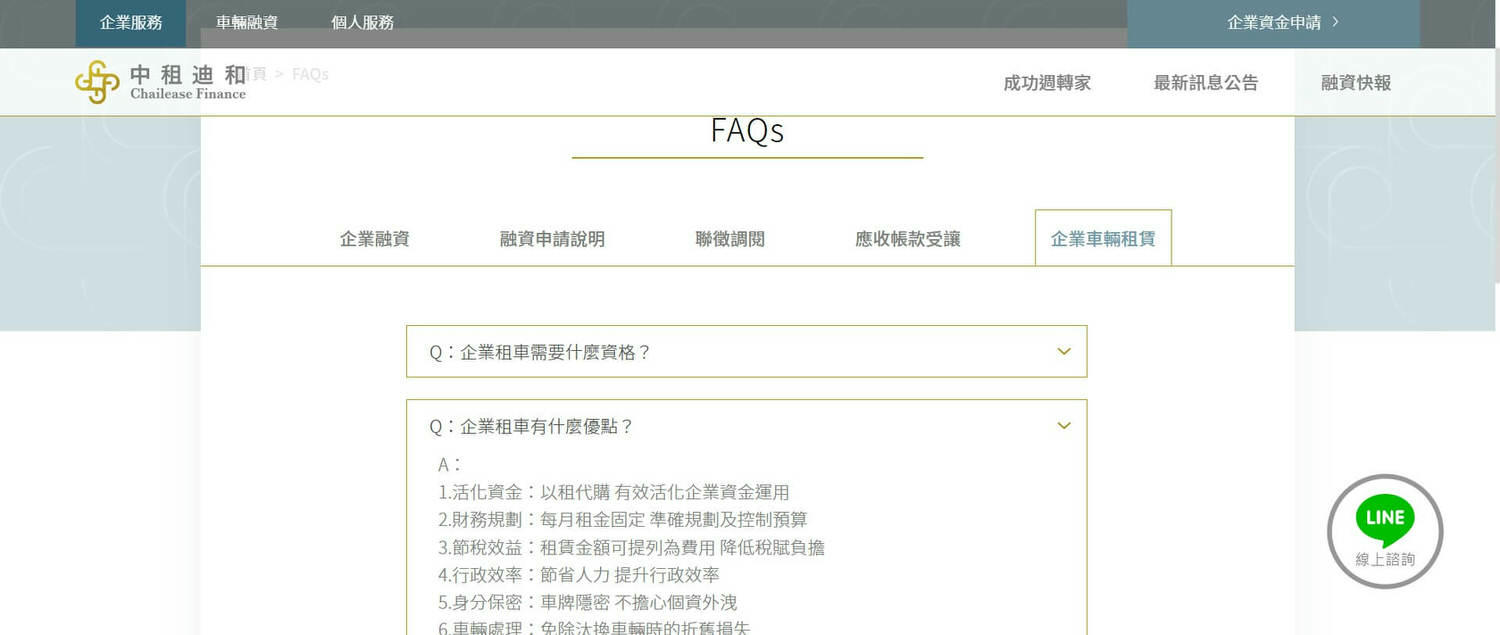The width and height of the screenshot is (1500, 635).
Task: Open the 企業服務 menu
Action: click(x=130, y=21)
